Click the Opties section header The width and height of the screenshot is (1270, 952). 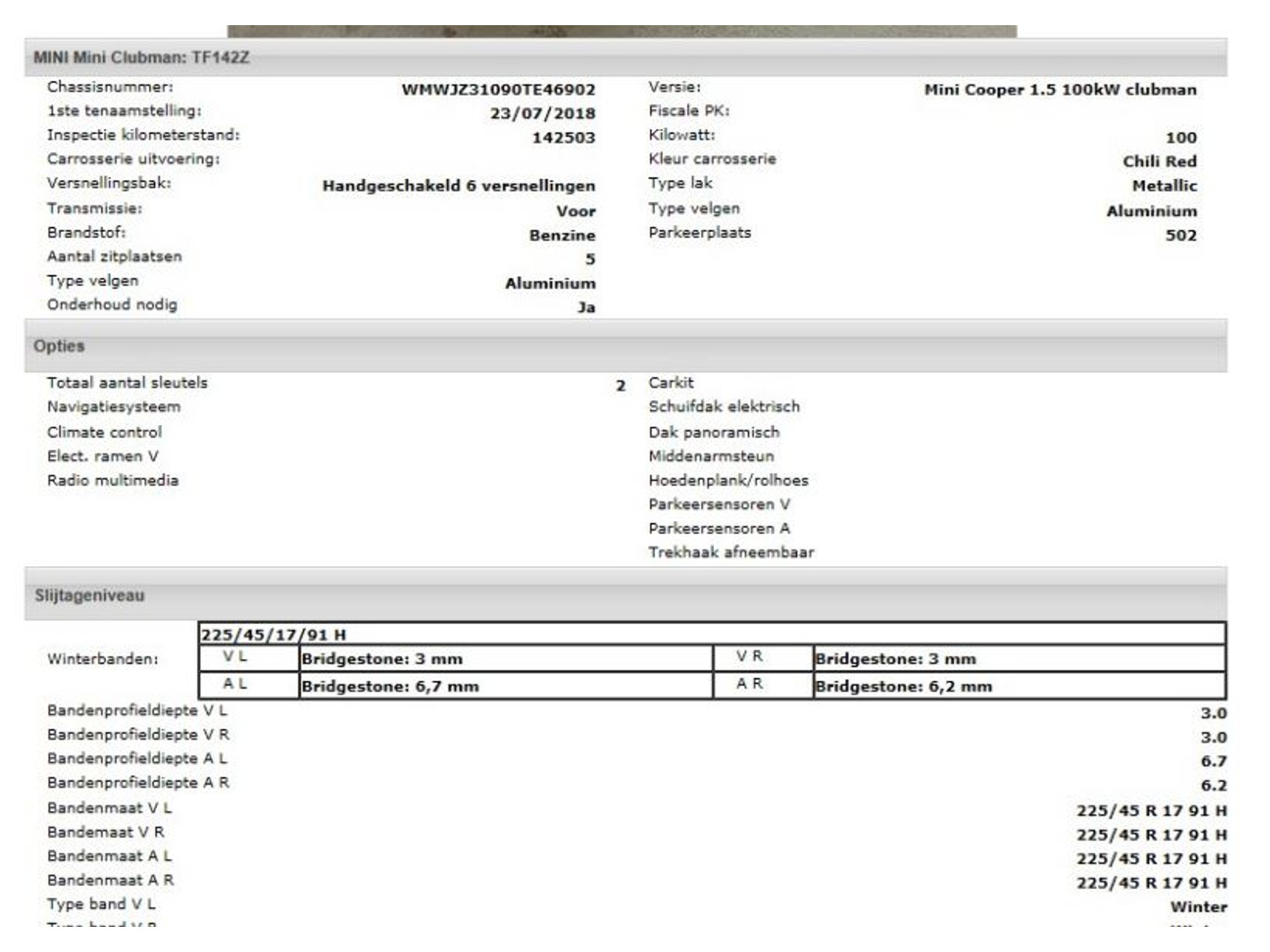pos(626,346)
